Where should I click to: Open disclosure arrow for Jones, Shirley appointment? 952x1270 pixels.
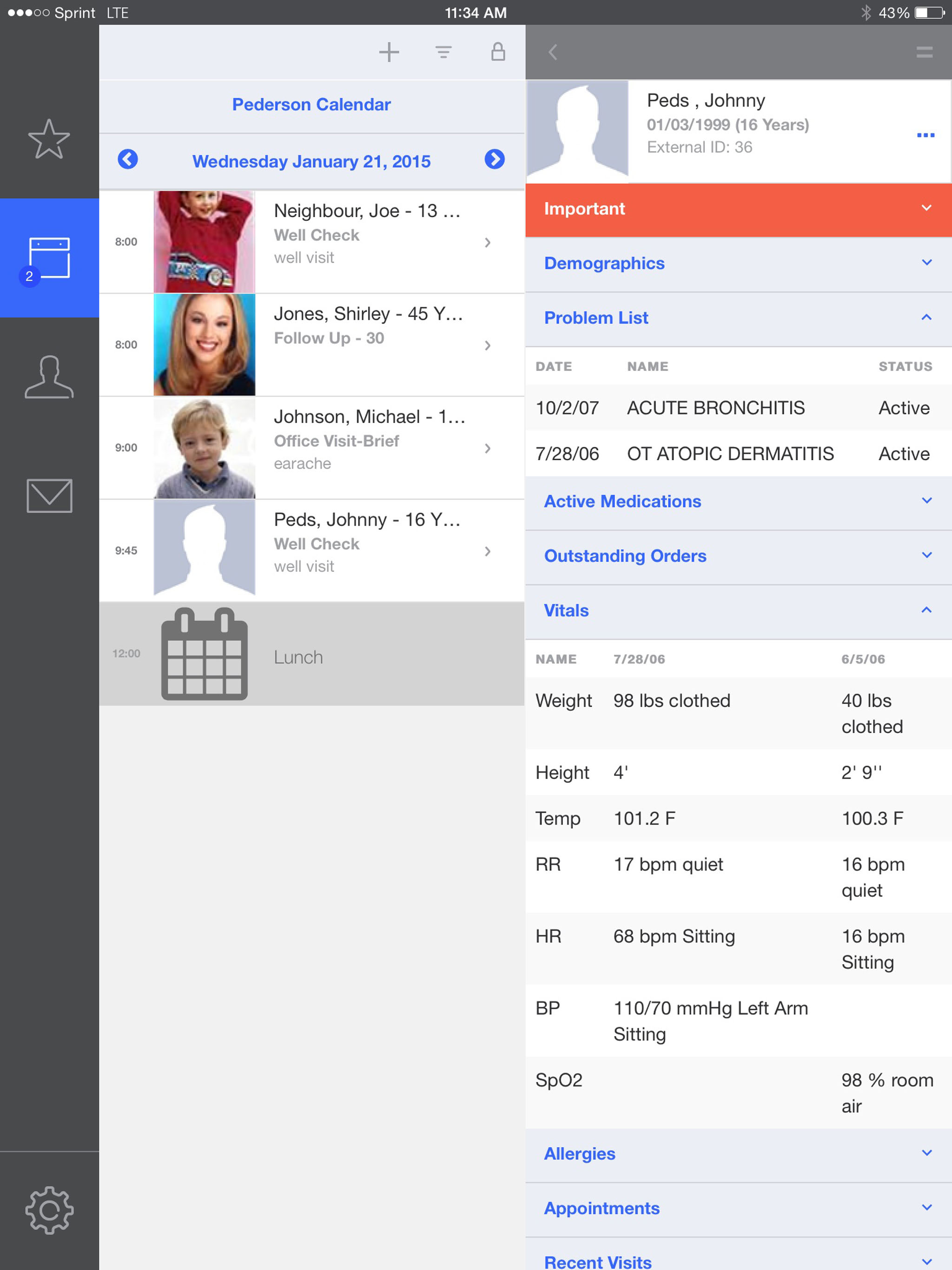coord(488,345)
